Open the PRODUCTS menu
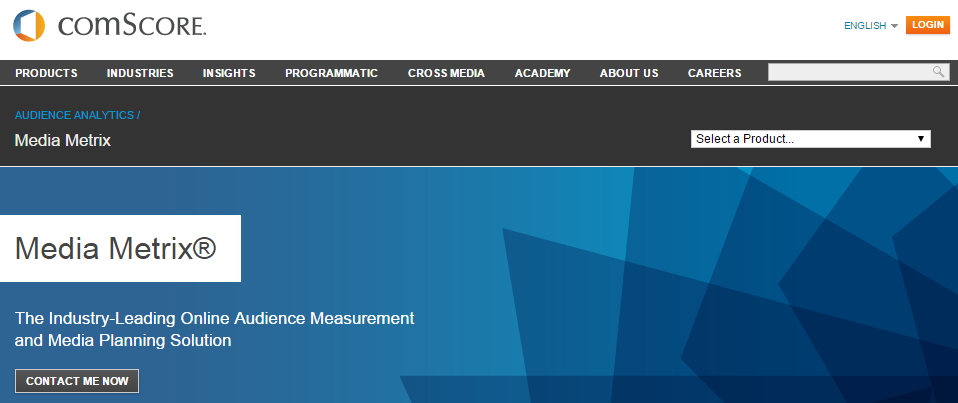Screen dimensions: 958x403 (x=46, y=73)
